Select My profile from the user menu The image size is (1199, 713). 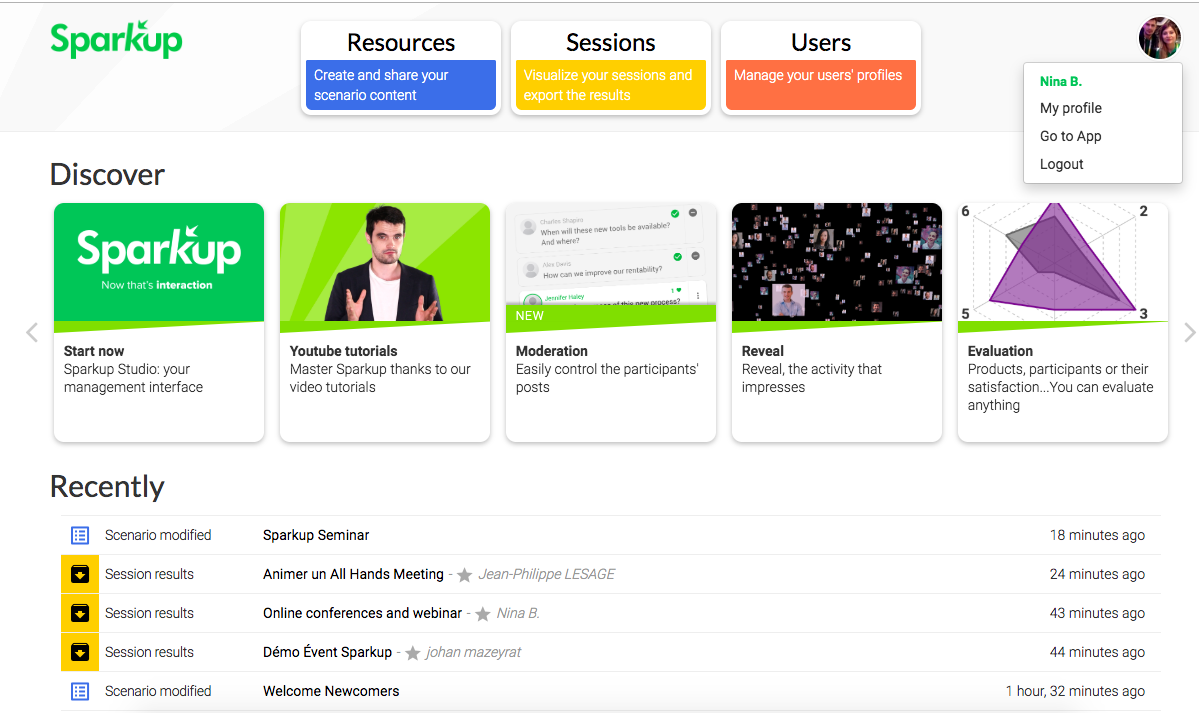coord(1071,108)
